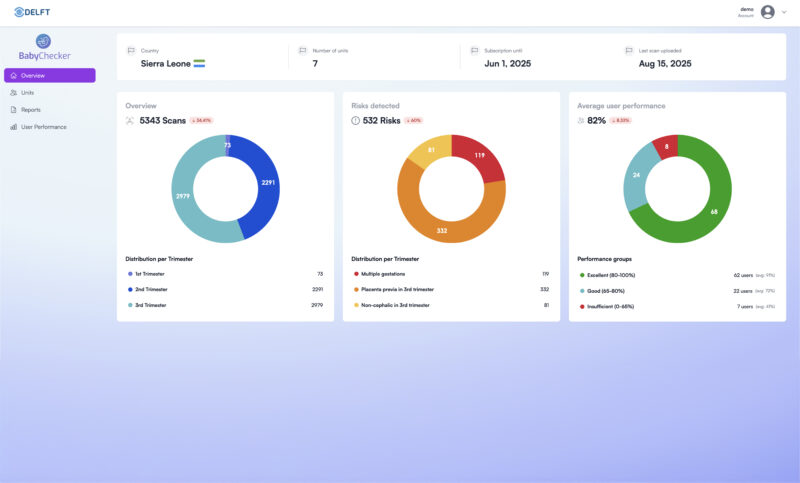Screen dimensions: 800x483
Task: Open the Overview menu item
Action: click(x=50, y=75)
